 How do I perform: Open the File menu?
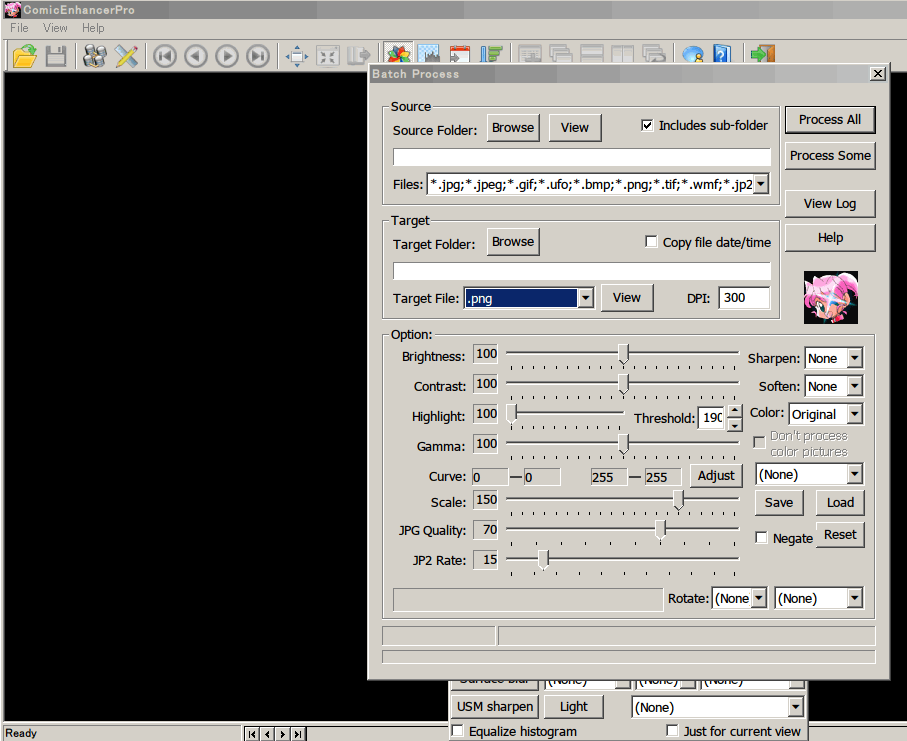(x=19, y=28)
